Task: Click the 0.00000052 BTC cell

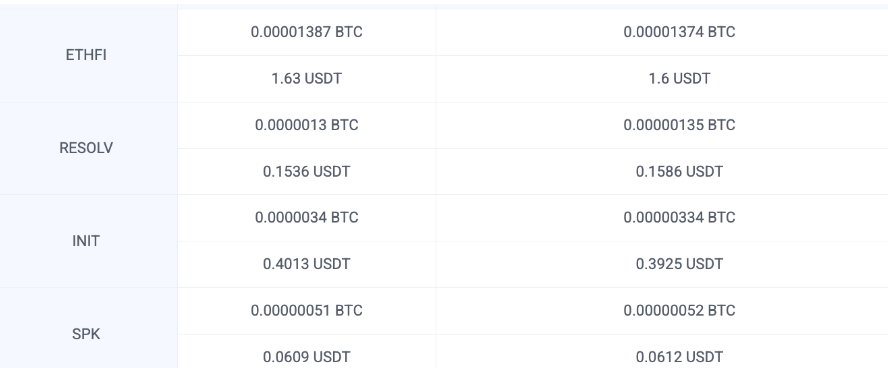Action: point(679,310)
